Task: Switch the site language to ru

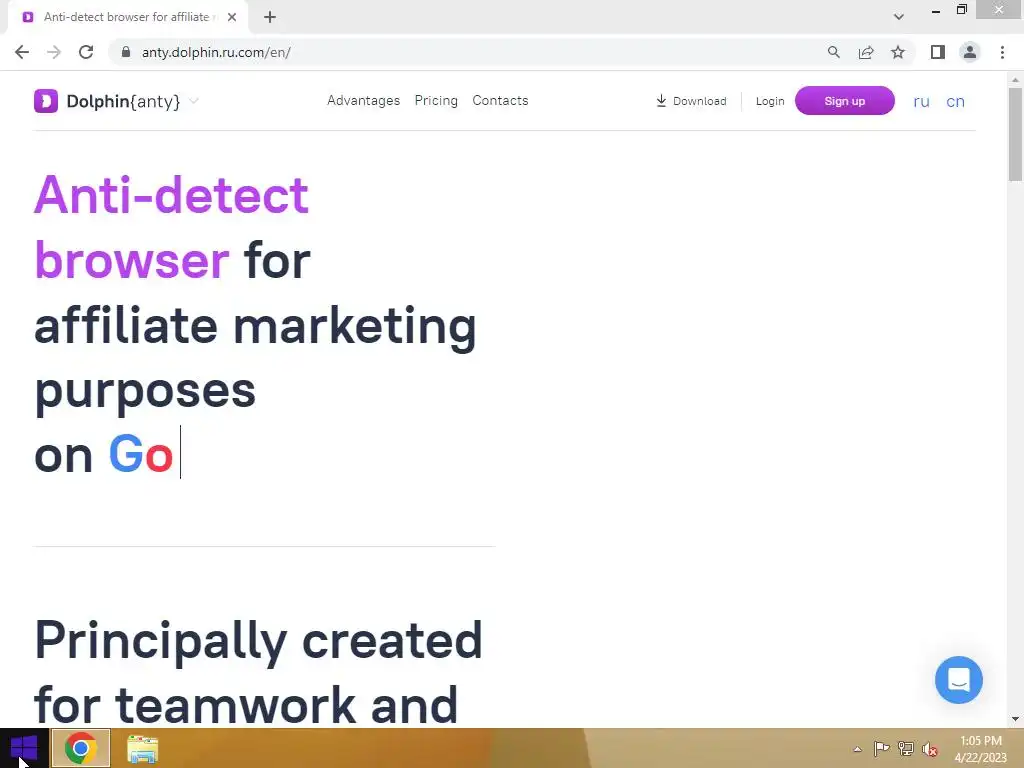Action: click(x=921, y=101)
